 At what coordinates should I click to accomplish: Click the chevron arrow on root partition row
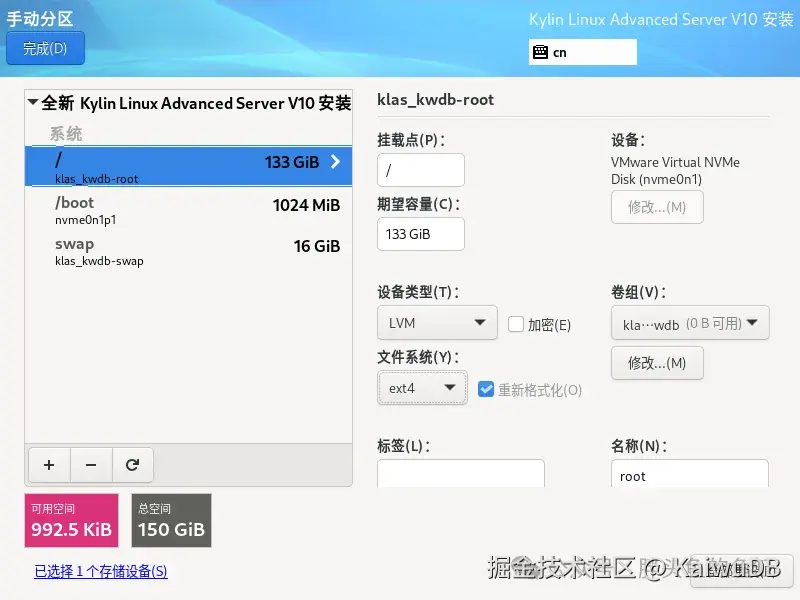tap(335, 162)
